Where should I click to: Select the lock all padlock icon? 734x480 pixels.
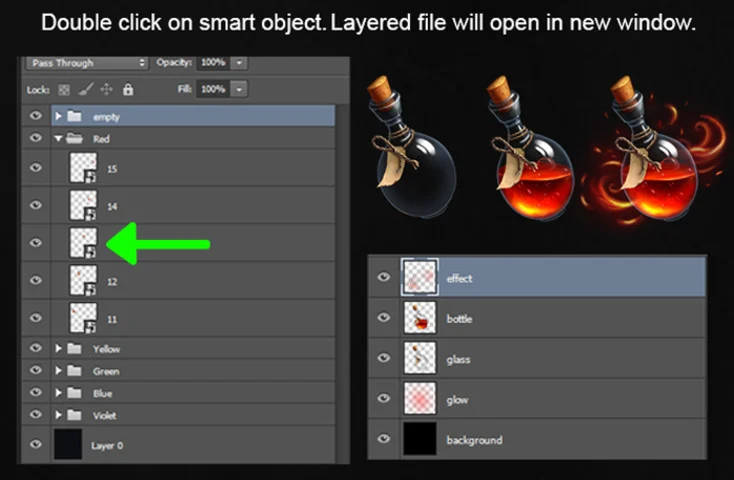128,89
